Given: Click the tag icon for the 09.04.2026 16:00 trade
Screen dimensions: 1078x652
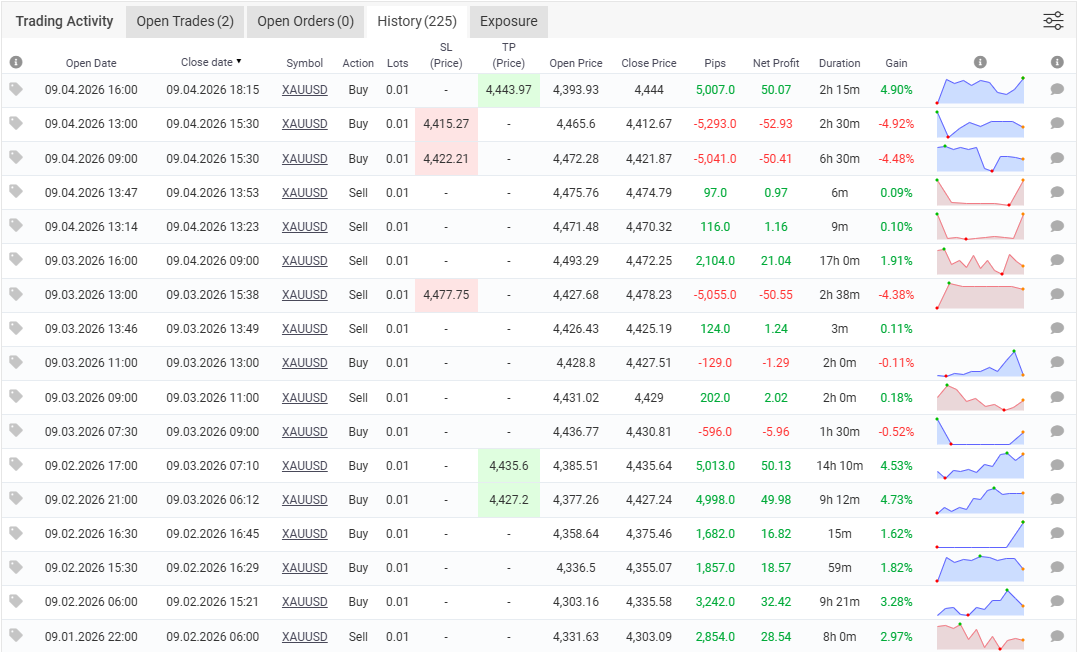Looking at the screenshot, I should [x=16, y=89].
